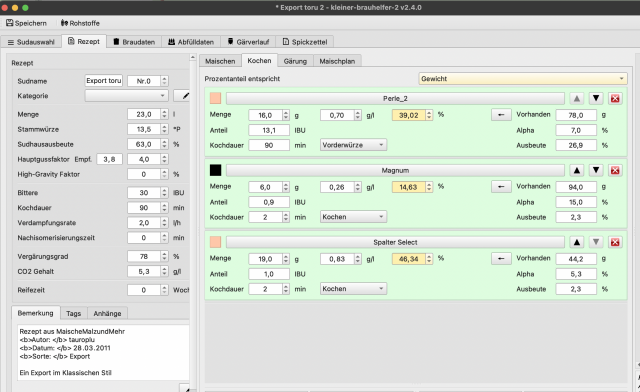Click the Magnum Alpha 15,0 field
Image resolution: width=640 pixels, height=392 pixels.
tap(576, 202)
